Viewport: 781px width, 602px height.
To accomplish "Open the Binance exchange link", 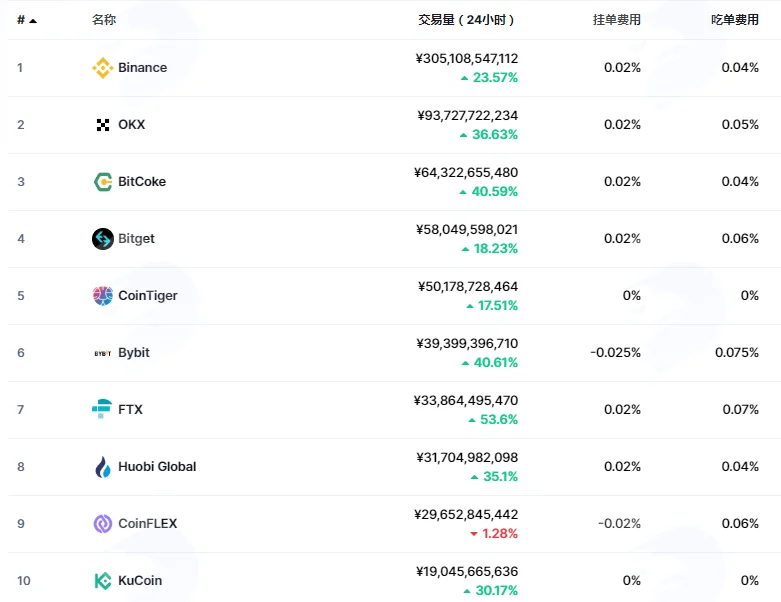I will point(142,68).
